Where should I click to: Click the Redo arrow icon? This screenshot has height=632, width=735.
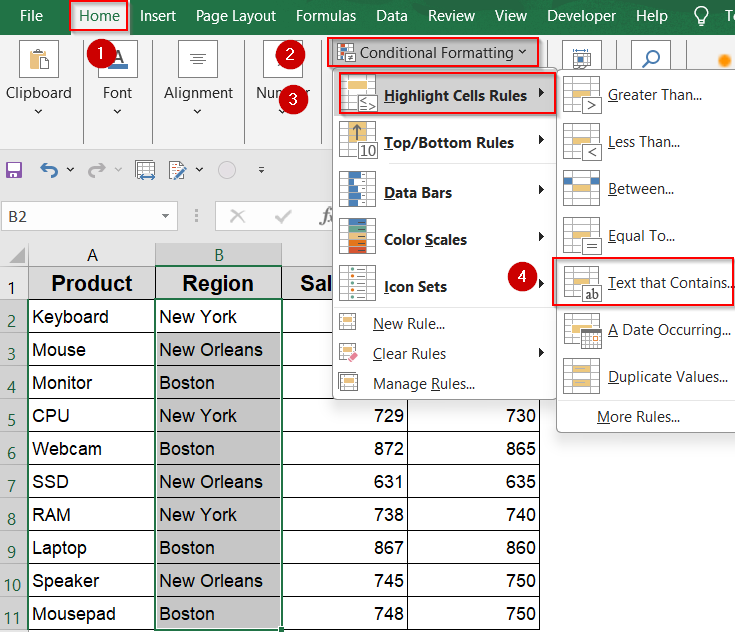click(97, 170)
